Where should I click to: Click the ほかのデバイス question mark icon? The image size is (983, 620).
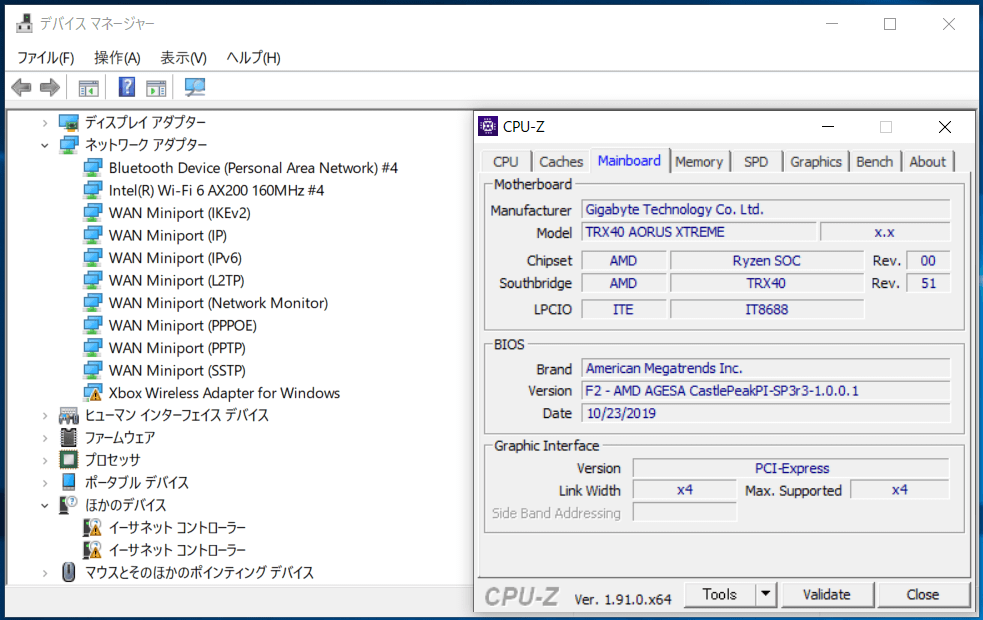[x=68, y=505]
